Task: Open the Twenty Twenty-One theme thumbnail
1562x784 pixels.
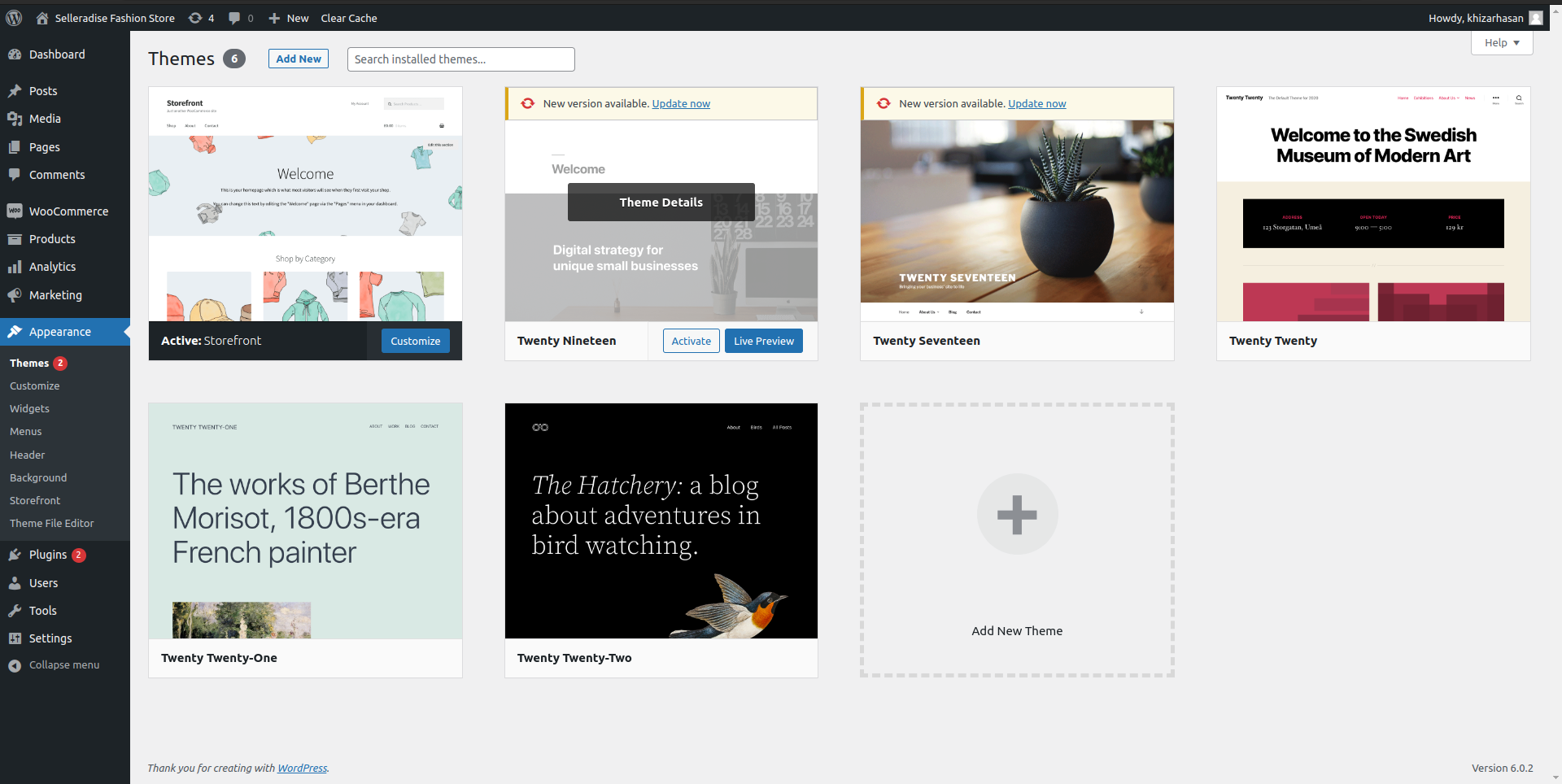Action: pyautogui.click(x=305, y=520)
